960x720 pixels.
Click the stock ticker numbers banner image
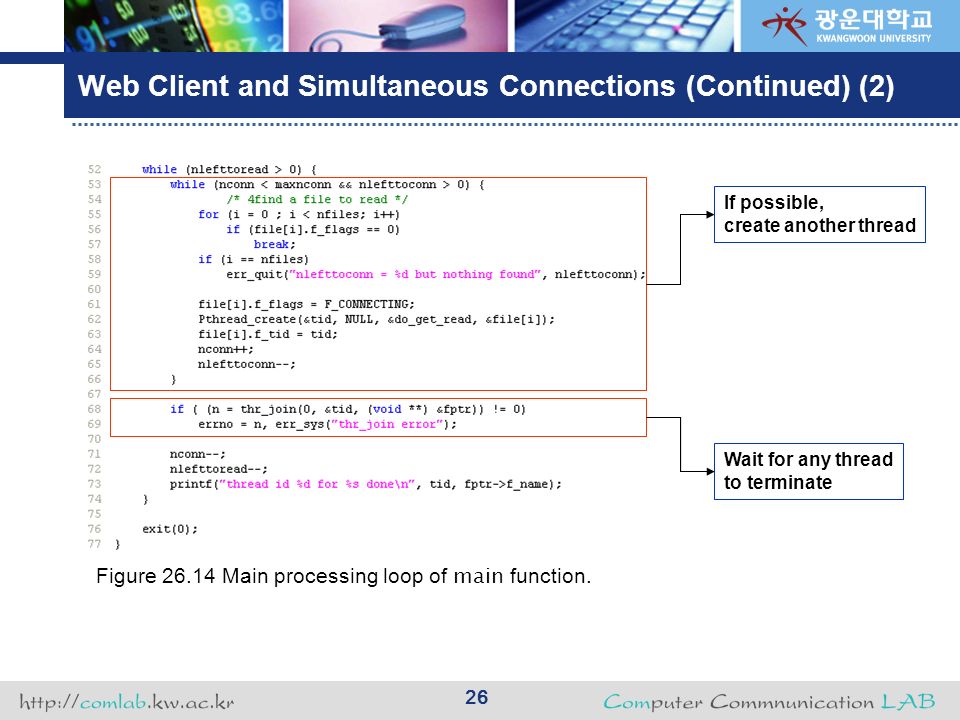pyautogui.click(x=174, y=26)
